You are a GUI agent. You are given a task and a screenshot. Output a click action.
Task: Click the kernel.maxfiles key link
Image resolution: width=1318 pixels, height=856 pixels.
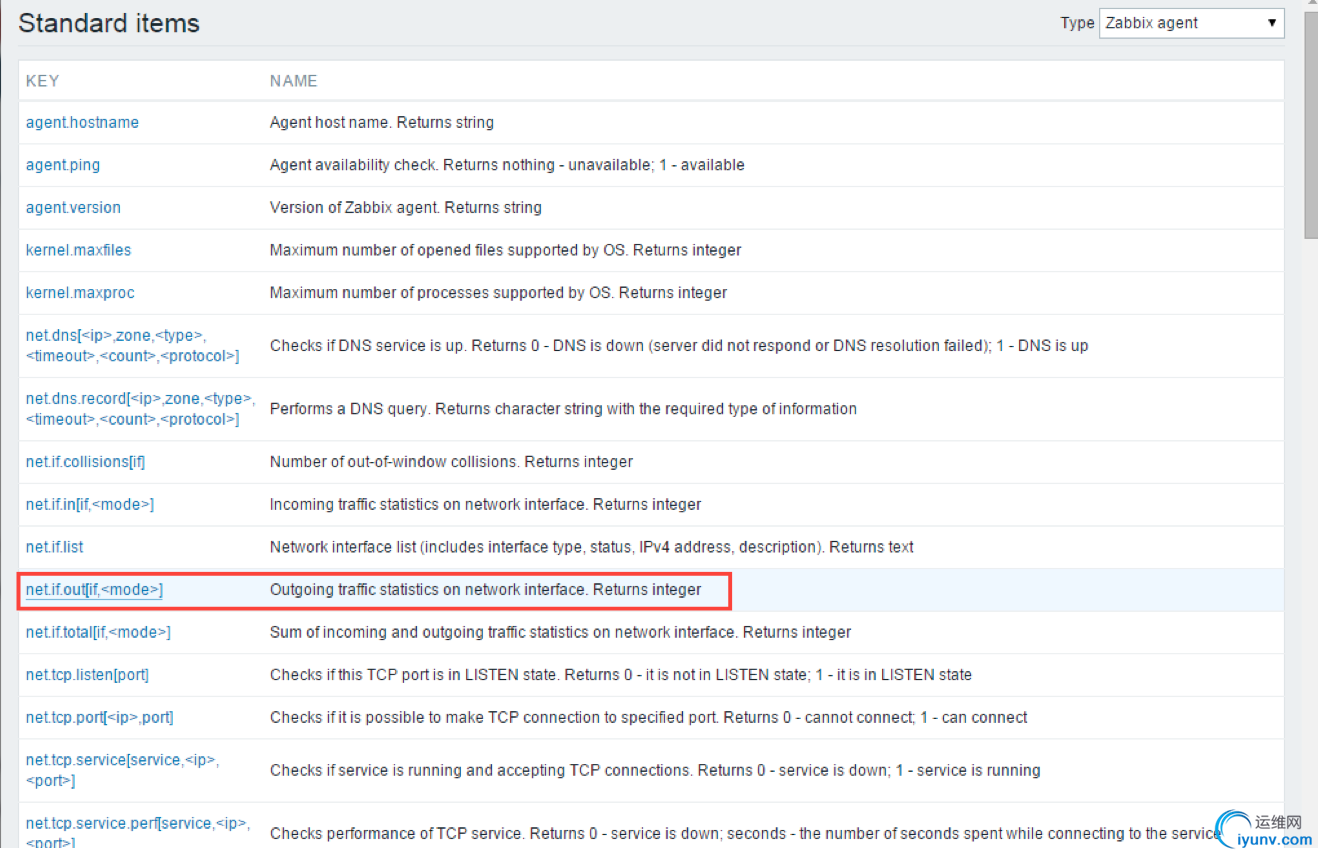click(78, 250)
